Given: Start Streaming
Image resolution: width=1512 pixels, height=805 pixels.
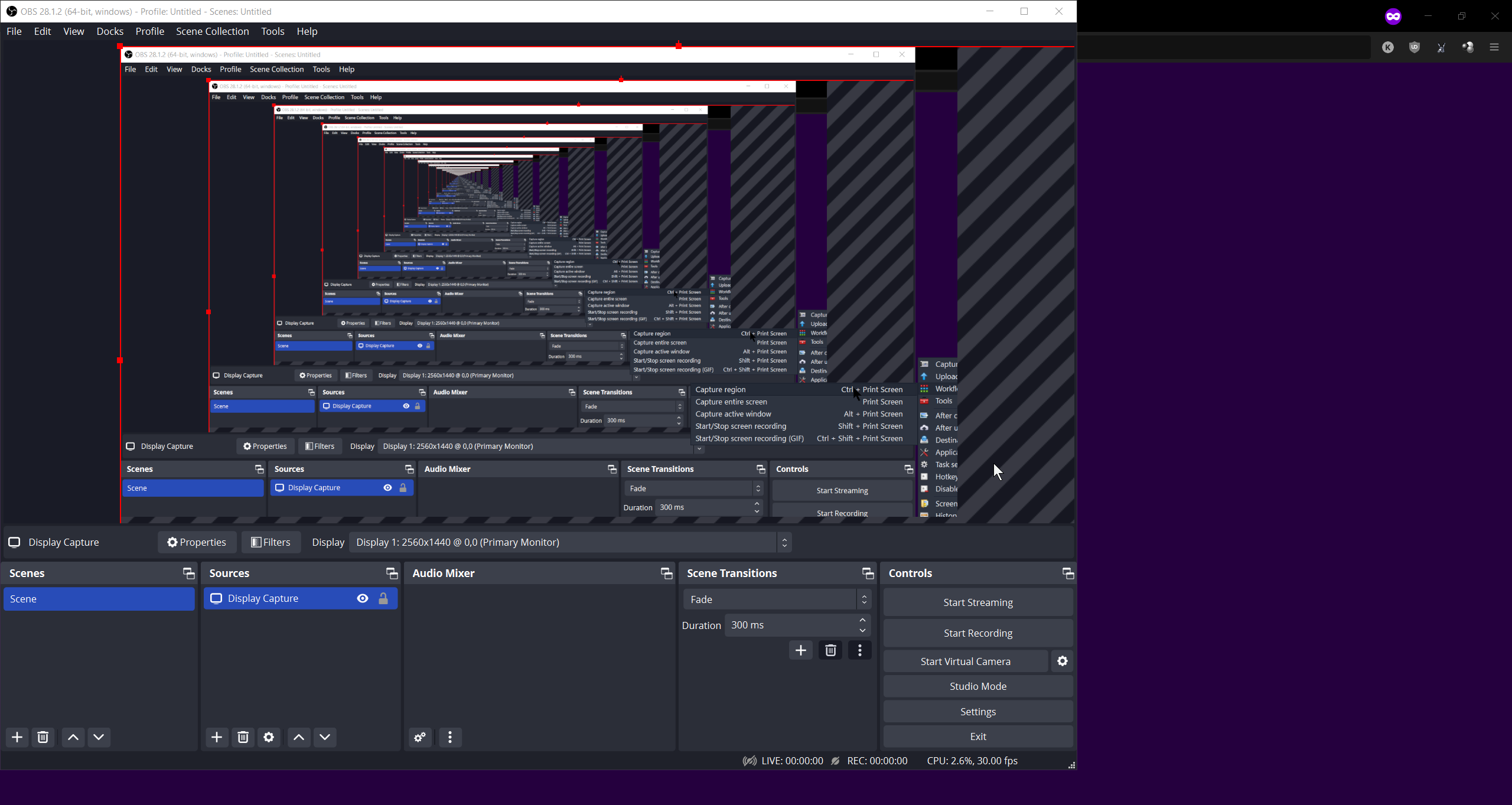Looking at the screenshot, I should point(977,602).
